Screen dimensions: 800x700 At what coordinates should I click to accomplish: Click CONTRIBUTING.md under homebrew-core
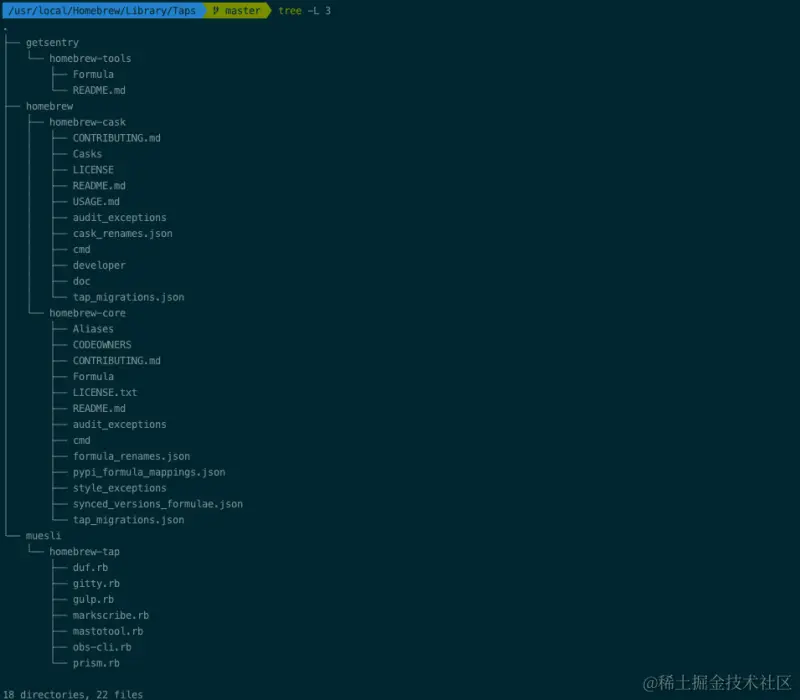pyautogui.click(x=117, y=361)
